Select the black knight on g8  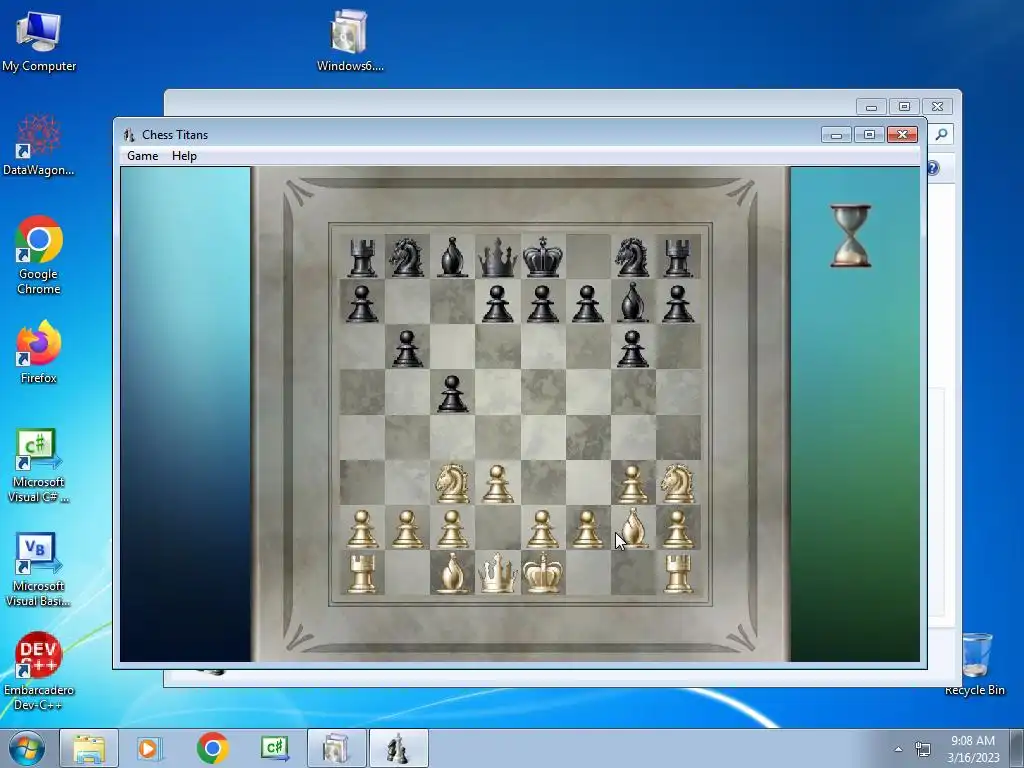[x=633, y=257]
